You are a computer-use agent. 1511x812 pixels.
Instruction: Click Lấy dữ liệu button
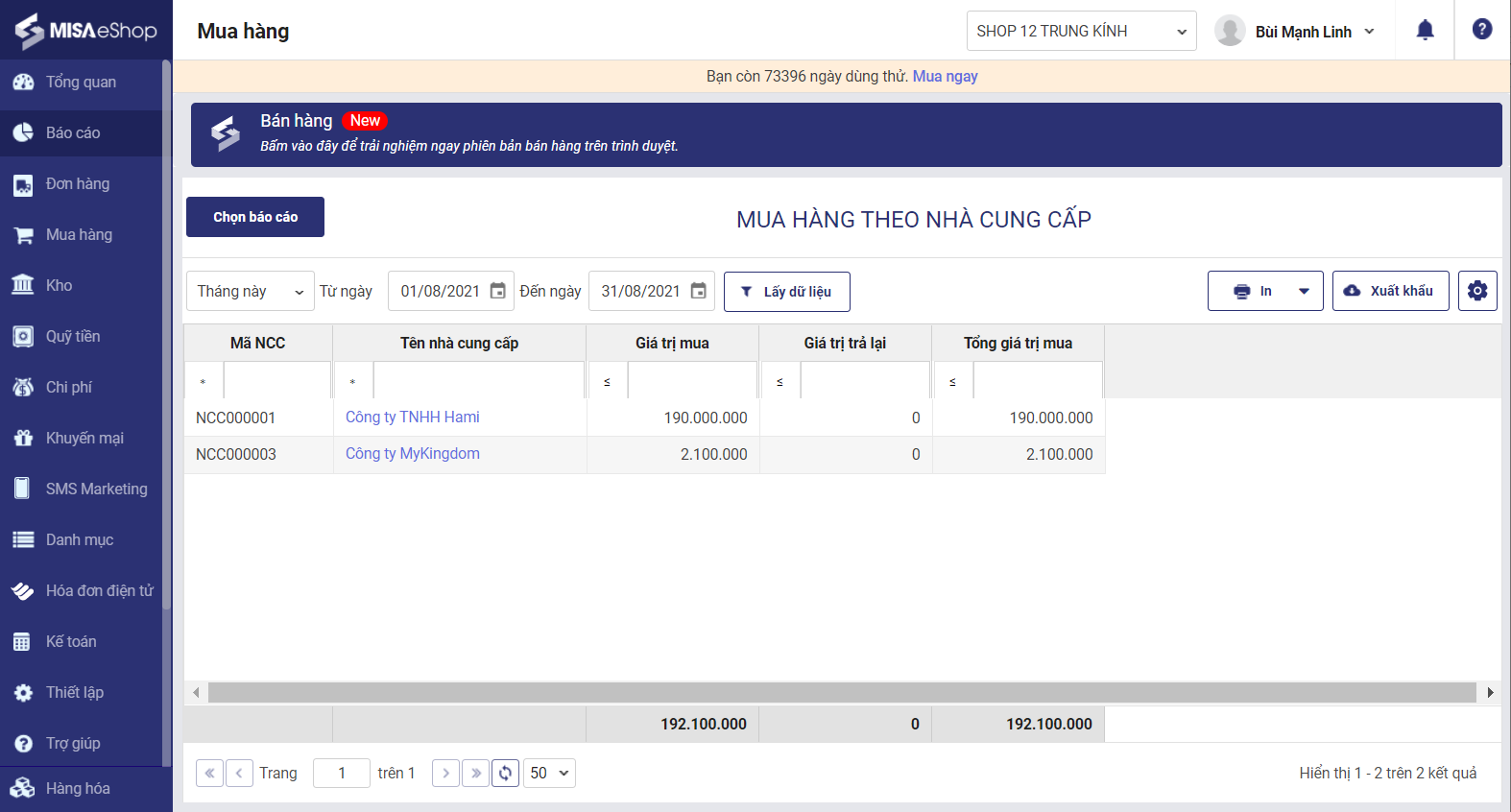pyautogui.click(x=787, y=292)
